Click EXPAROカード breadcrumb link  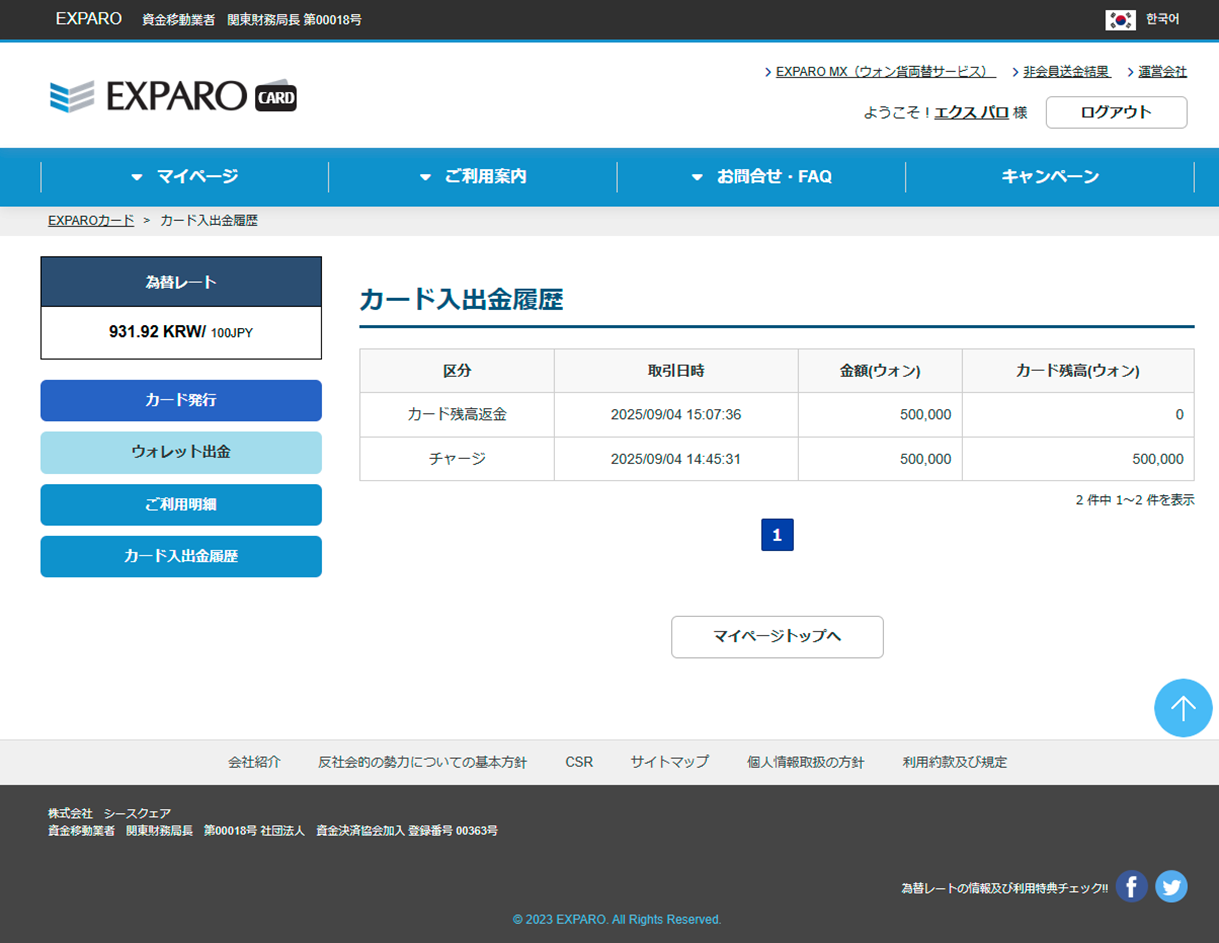point(91,220)
